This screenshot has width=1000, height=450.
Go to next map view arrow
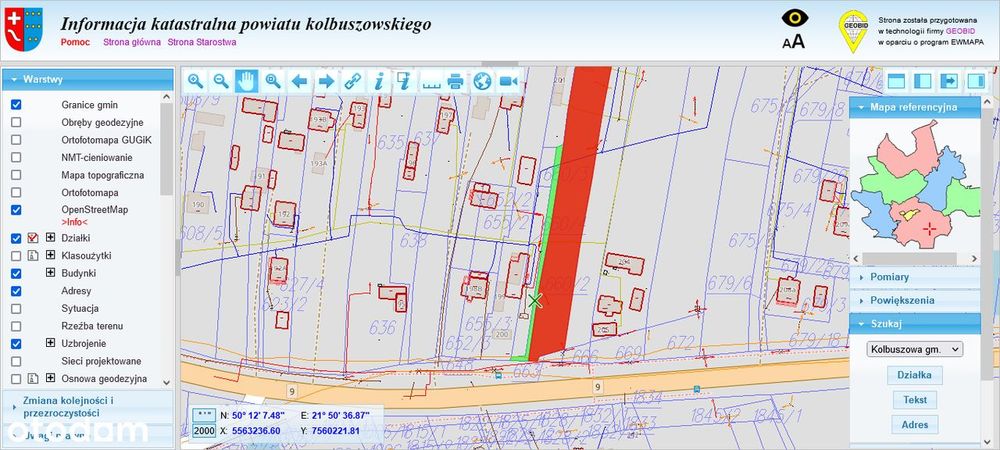tap(326, 81)
